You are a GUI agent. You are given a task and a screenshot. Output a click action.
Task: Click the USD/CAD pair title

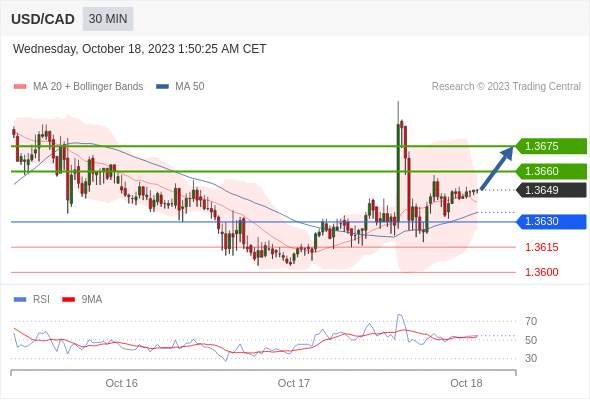43,19
